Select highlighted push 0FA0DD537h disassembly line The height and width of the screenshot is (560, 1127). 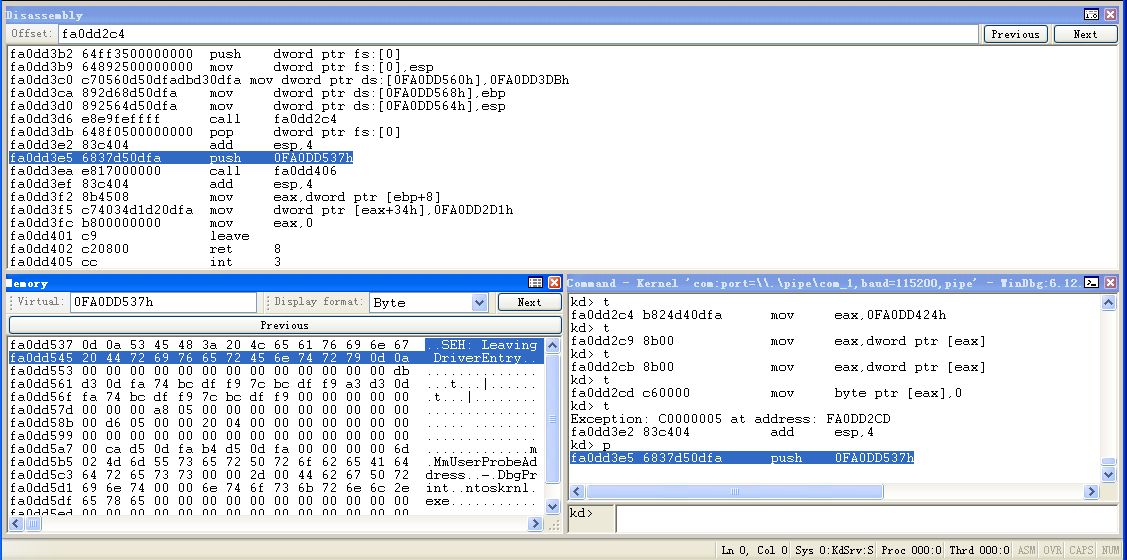click(181, 158)
